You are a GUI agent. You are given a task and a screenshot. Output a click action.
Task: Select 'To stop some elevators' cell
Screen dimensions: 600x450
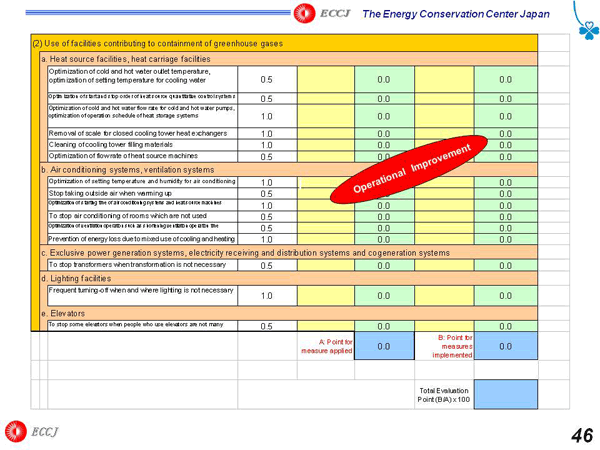[142, 326]
